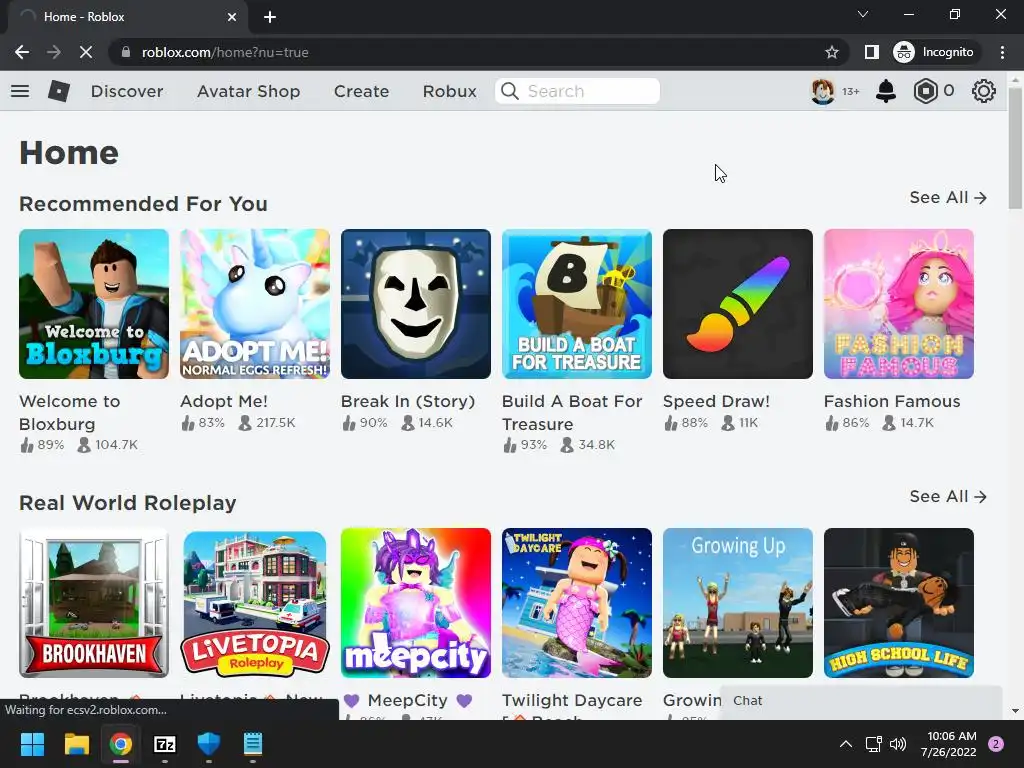Click the Incognito profile indicator
This screenshot has width=1024, height=768.
click(x=934, y=52)
